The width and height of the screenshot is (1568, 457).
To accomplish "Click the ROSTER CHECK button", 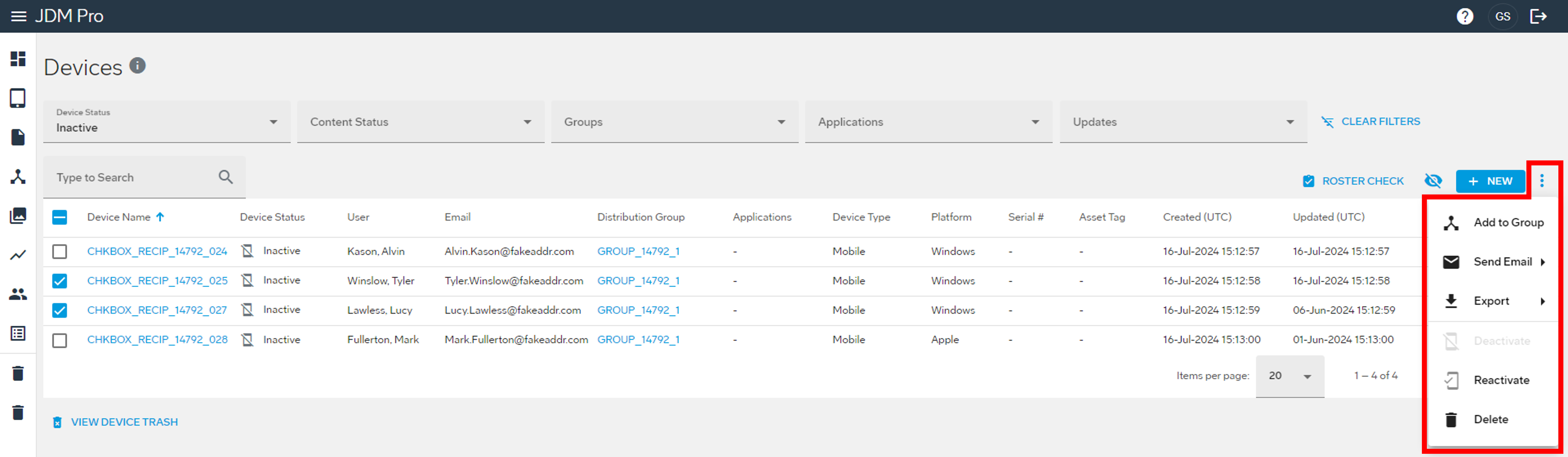I will (1353, 181).
